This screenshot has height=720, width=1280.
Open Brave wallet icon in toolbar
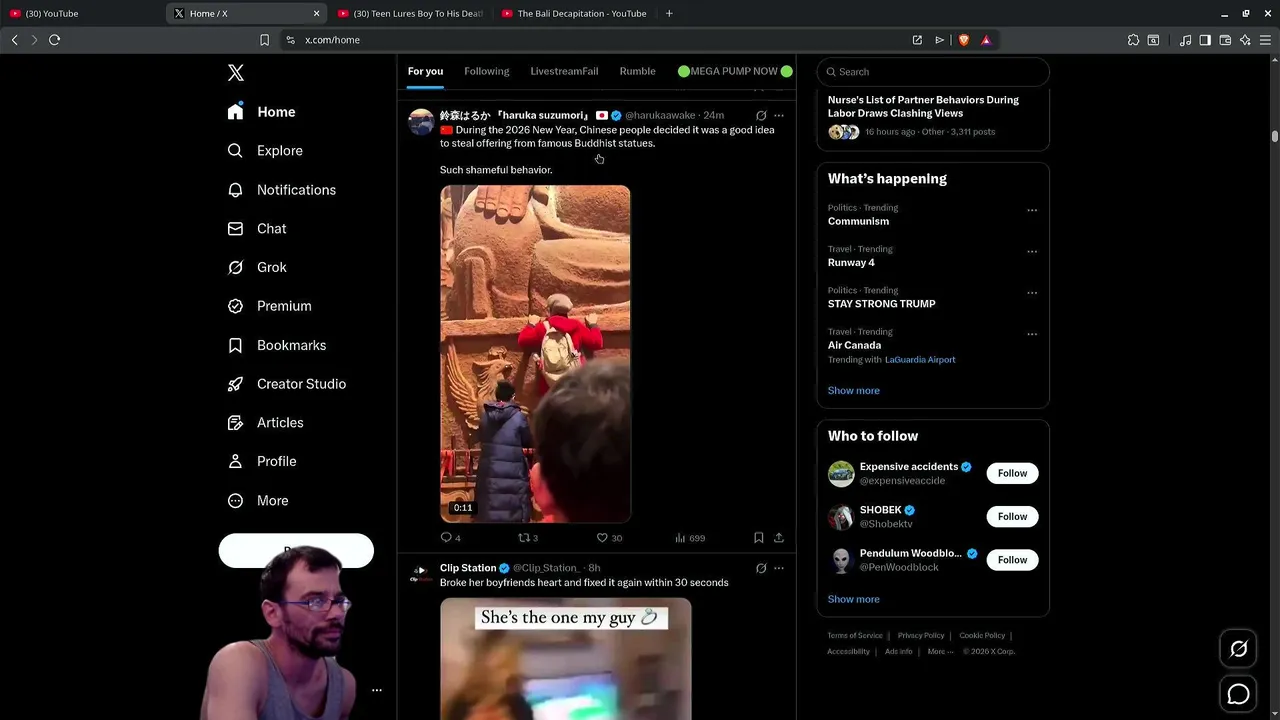coord(1225,40)
